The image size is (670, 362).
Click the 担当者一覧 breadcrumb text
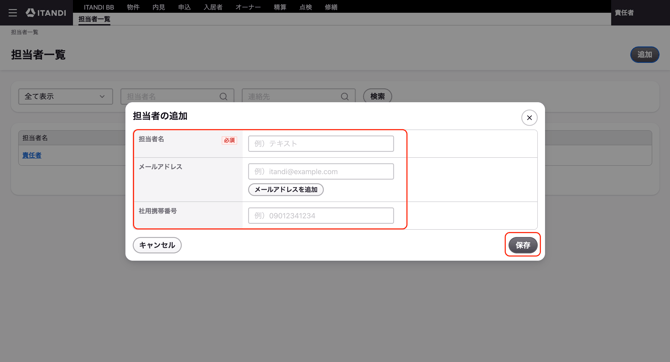point(25,32)
